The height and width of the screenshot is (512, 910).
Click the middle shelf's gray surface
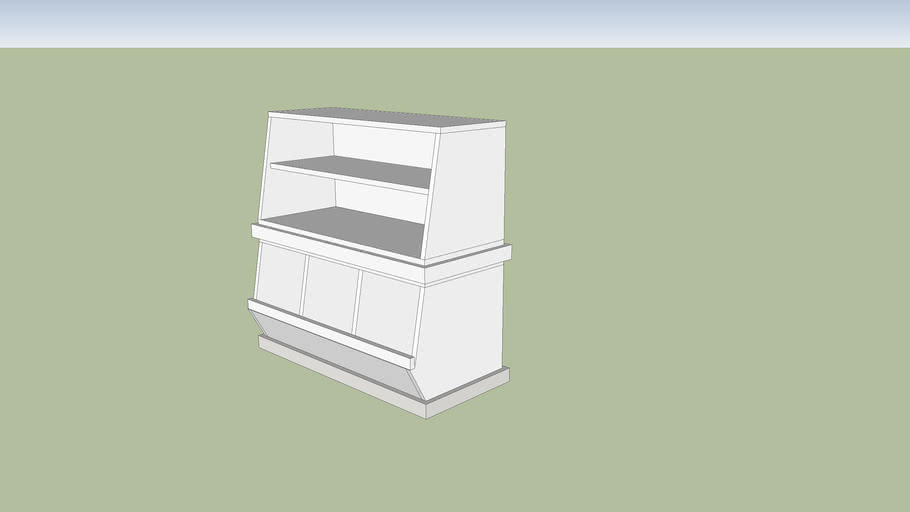point(345,228)
